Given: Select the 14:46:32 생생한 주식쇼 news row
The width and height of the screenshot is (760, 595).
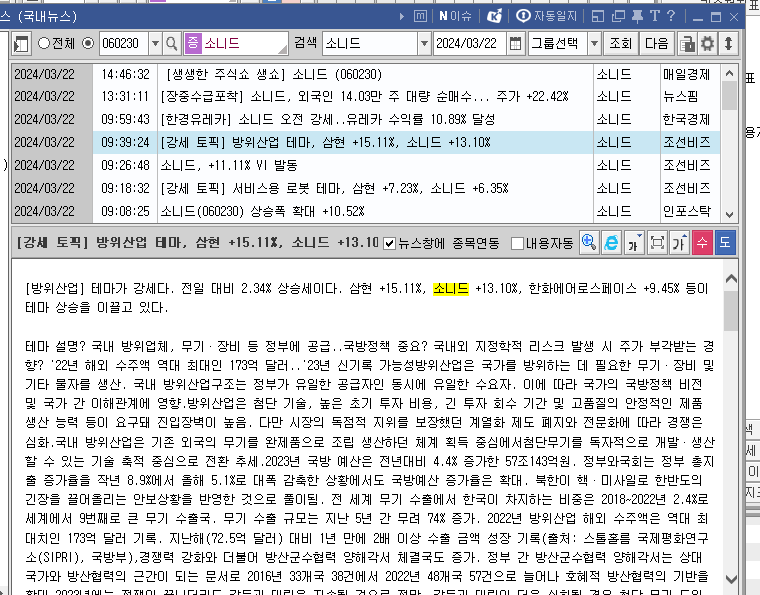Looking at the screenshot, I should pos(366,74).
